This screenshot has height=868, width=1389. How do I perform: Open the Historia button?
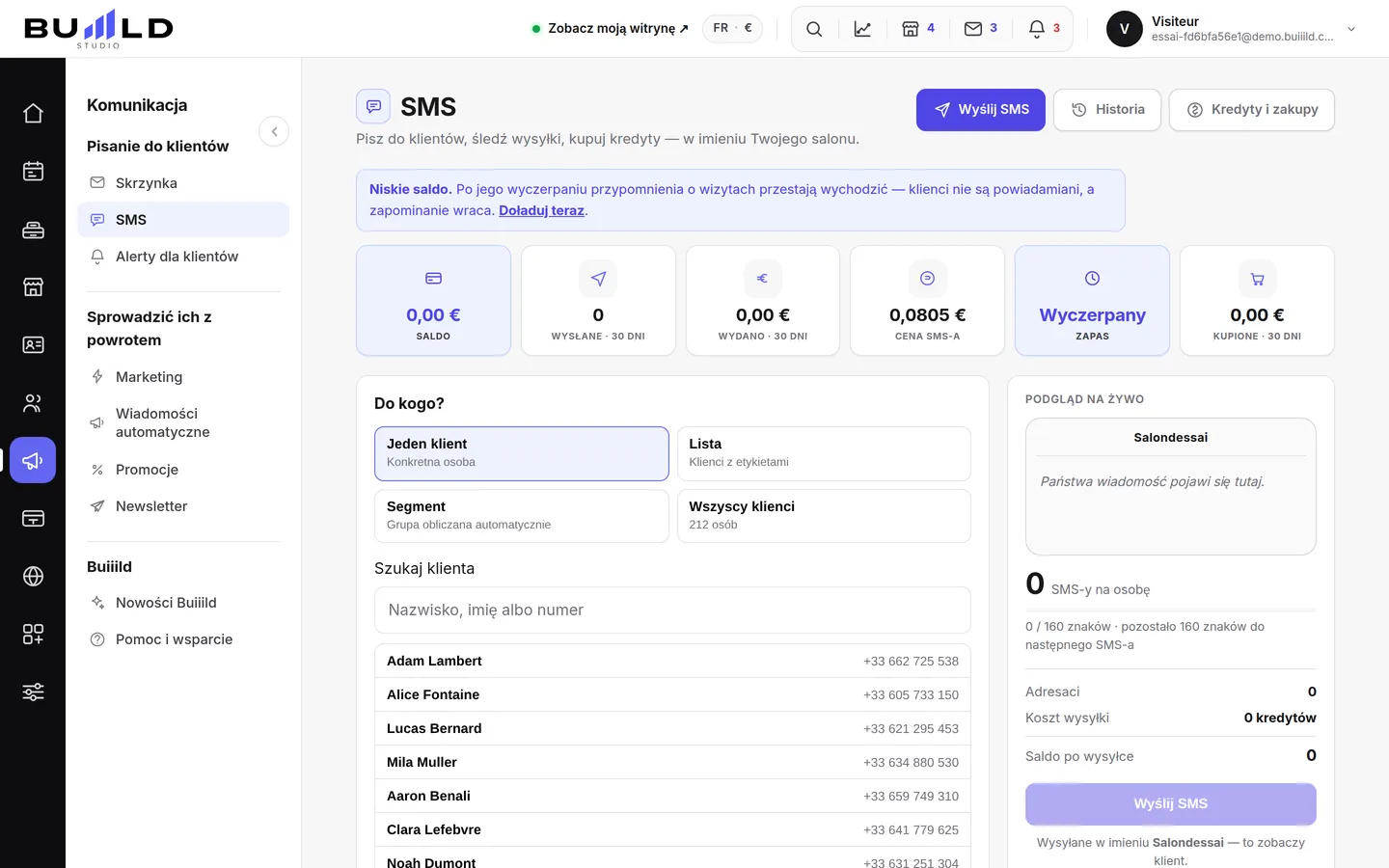click(x=1107, y=110)
